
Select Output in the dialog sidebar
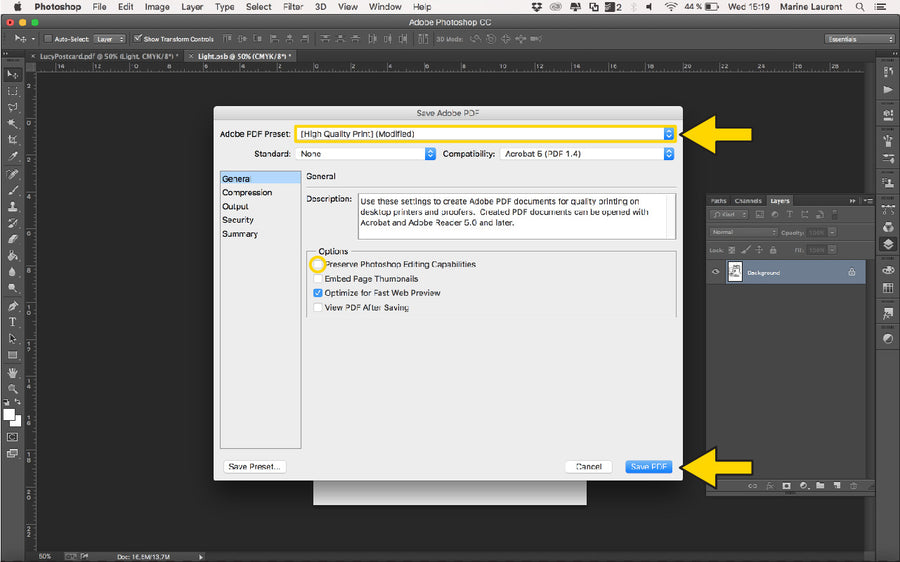pos(235,206)
